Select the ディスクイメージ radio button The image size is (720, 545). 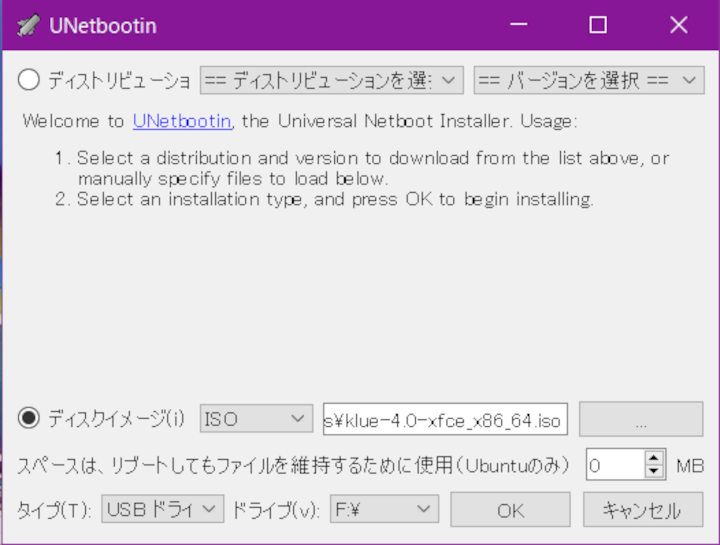(28, 418)
